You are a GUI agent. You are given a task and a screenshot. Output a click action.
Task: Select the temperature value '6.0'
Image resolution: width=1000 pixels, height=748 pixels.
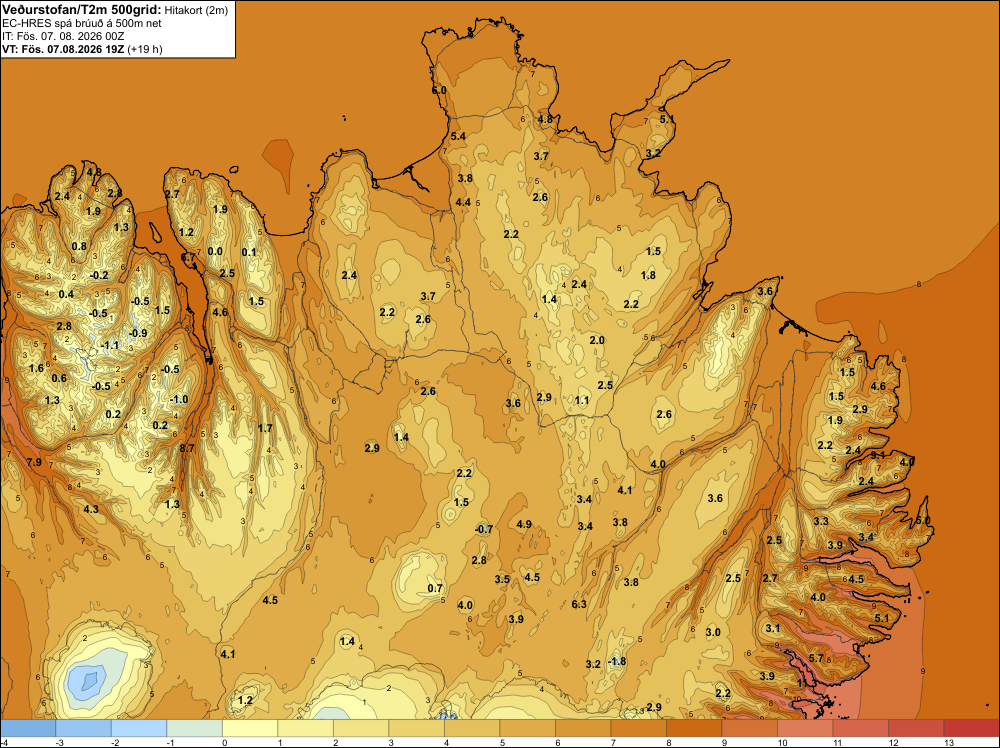click(439, 91)
